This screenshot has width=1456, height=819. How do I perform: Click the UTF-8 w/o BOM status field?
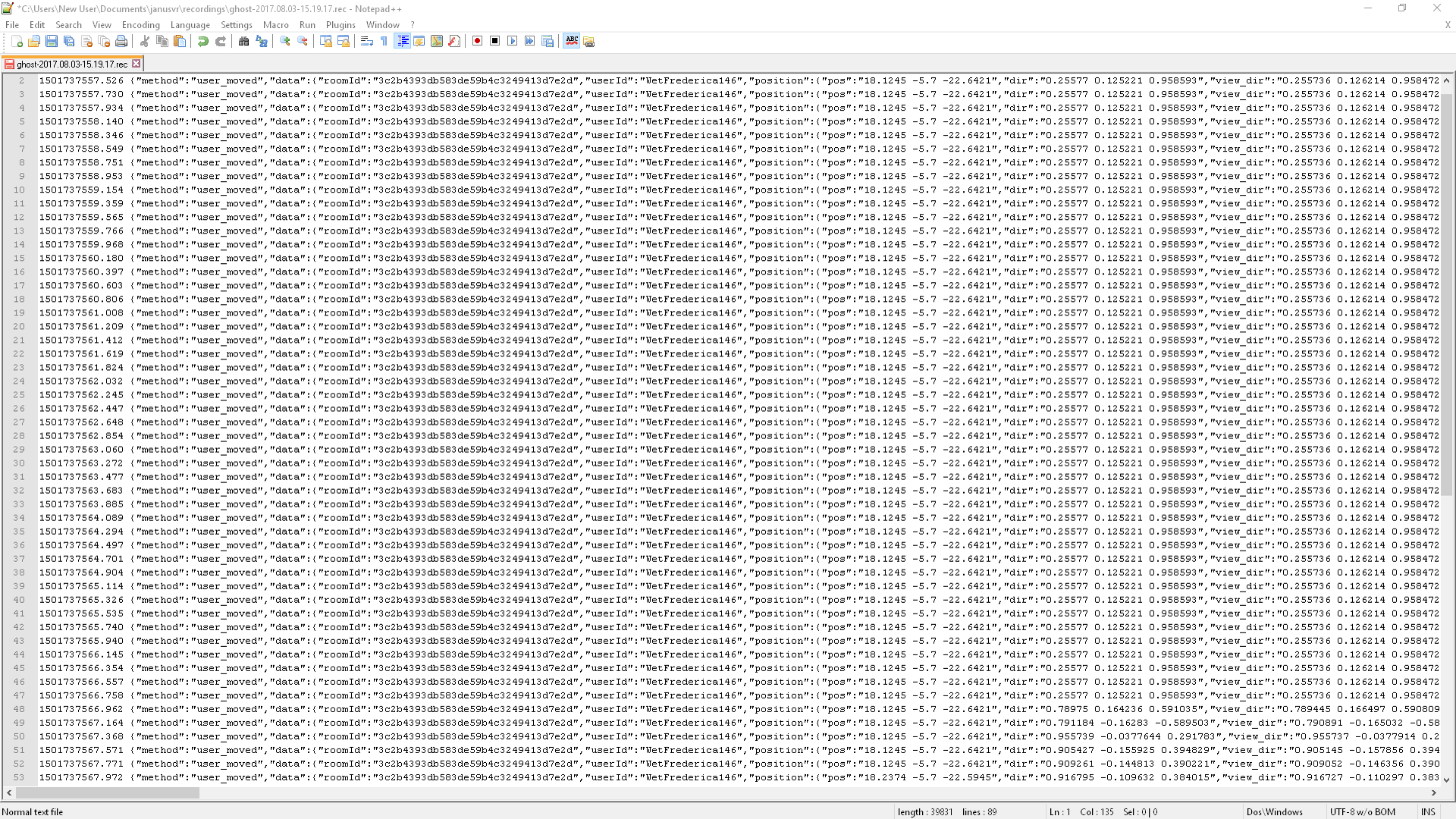coord(1362,811)
